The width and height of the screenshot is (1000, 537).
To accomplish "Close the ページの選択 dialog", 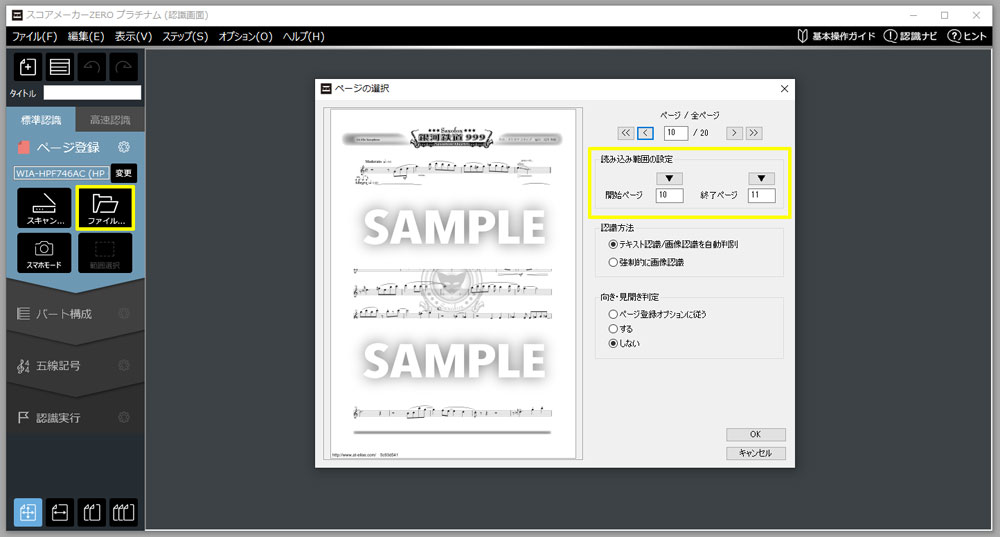I will pos(784,89).
